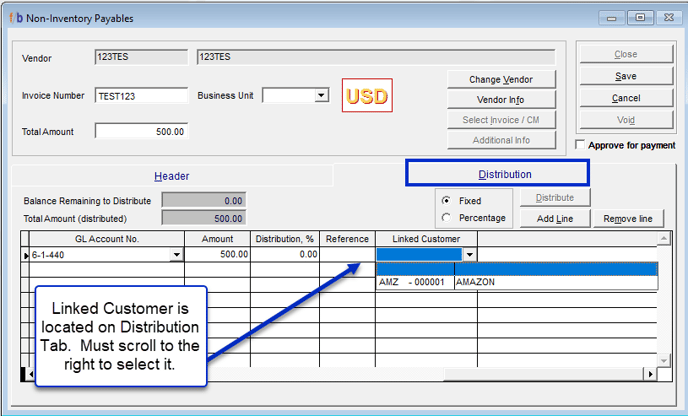Cancel the payable entry
The height and width of the screenshot is (416, 688).
pos(625,98)
